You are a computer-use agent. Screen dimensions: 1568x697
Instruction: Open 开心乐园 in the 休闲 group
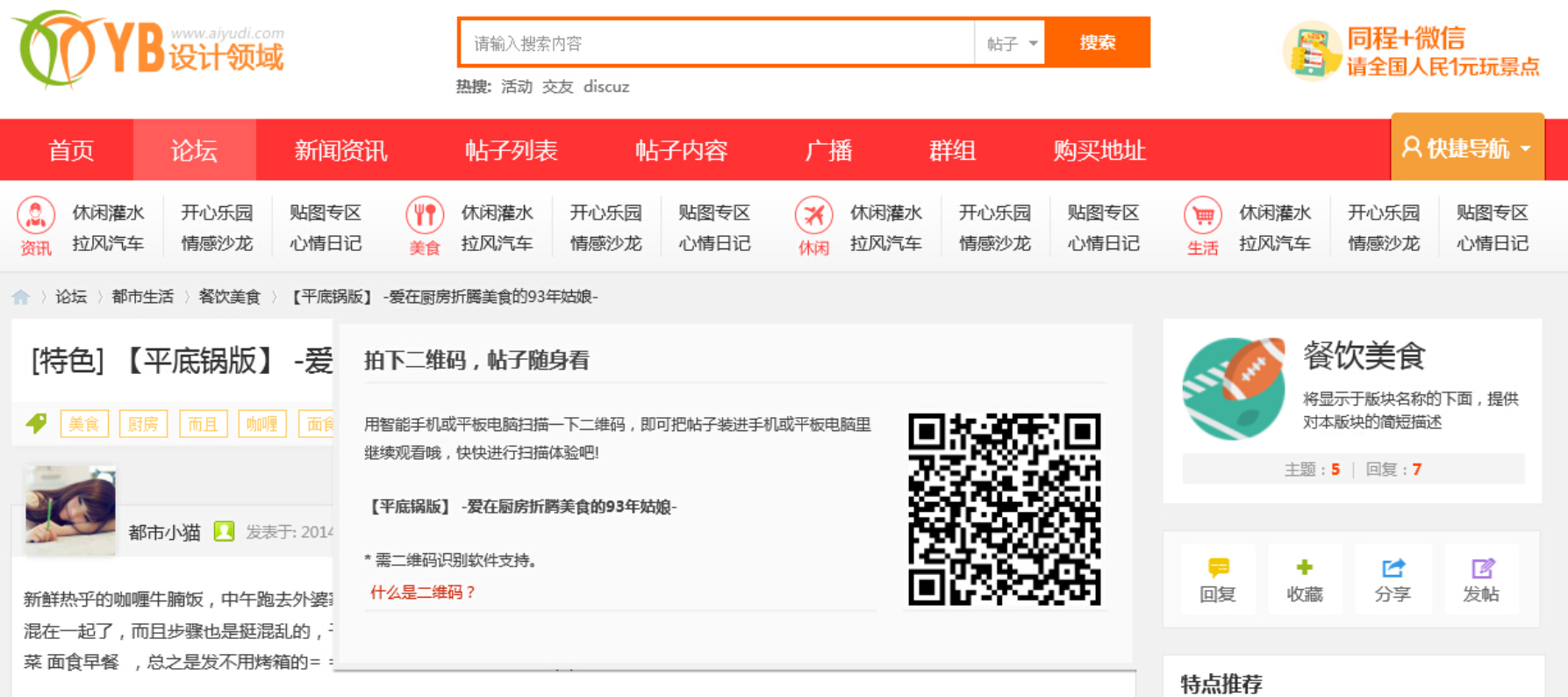995,212
